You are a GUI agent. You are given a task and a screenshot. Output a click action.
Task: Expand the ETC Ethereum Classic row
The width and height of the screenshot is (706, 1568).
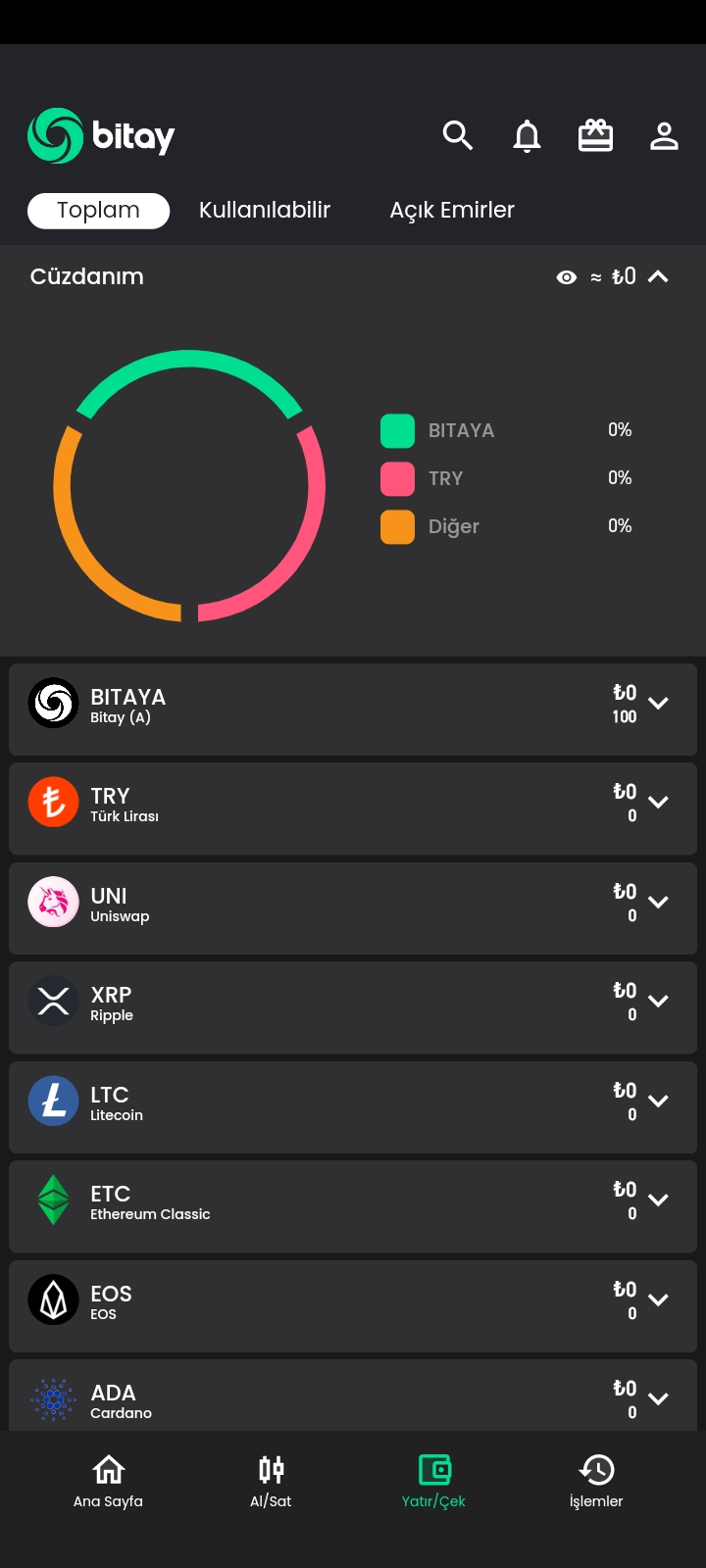(x=353, y=1206)
